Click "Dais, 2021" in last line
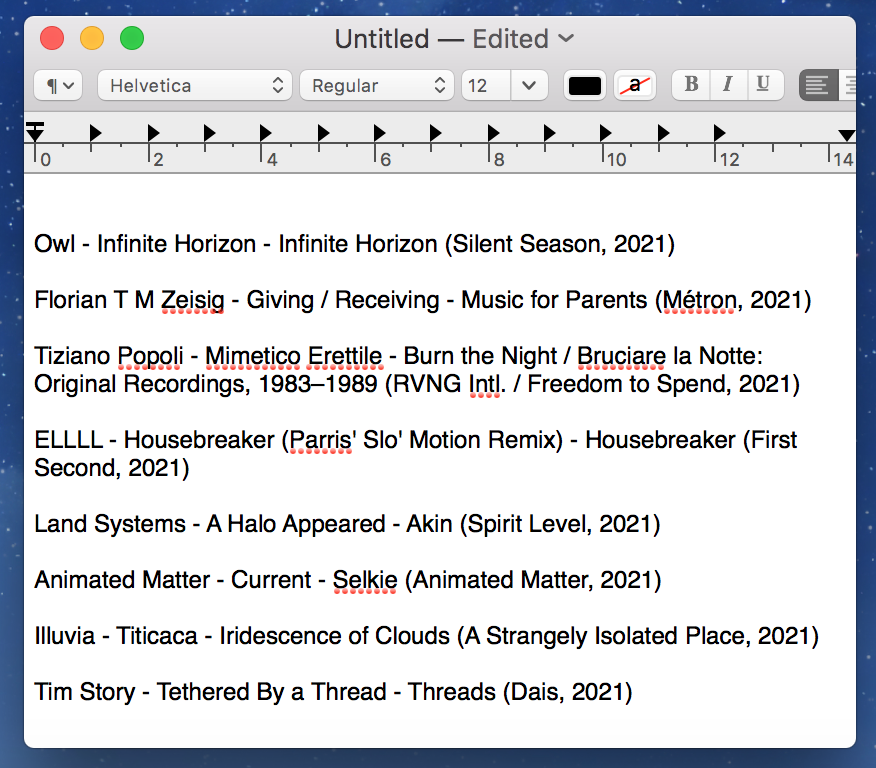This screenshot has width=876, height=768. pos(568,692)
